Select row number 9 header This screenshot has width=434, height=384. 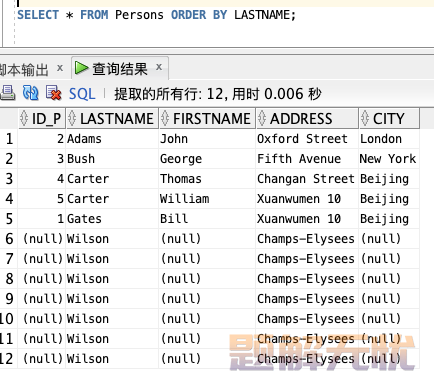(9, 299)
